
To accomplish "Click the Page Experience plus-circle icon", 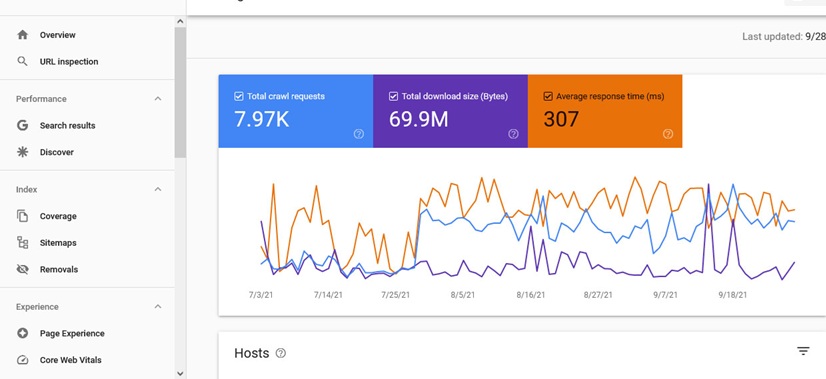I will click(x=22, y=333).
